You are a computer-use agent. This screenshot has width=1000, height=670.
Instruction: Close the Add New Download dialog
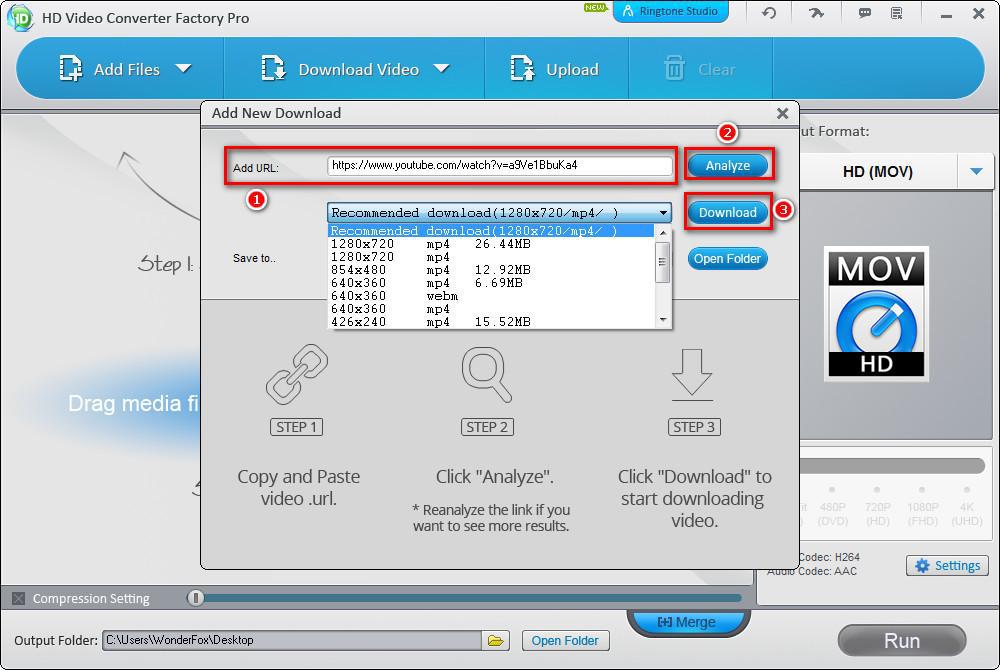782,113
